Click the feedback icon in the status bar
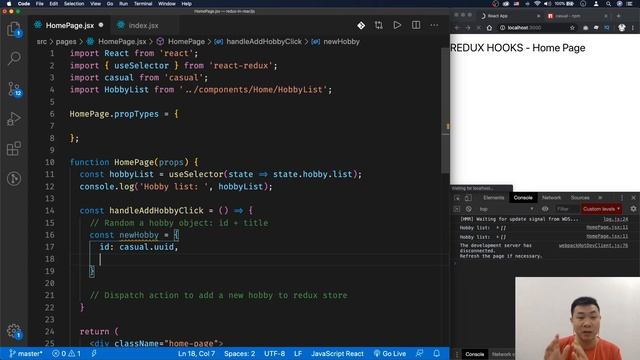The image size is (640, 360). tap(419, 353)
